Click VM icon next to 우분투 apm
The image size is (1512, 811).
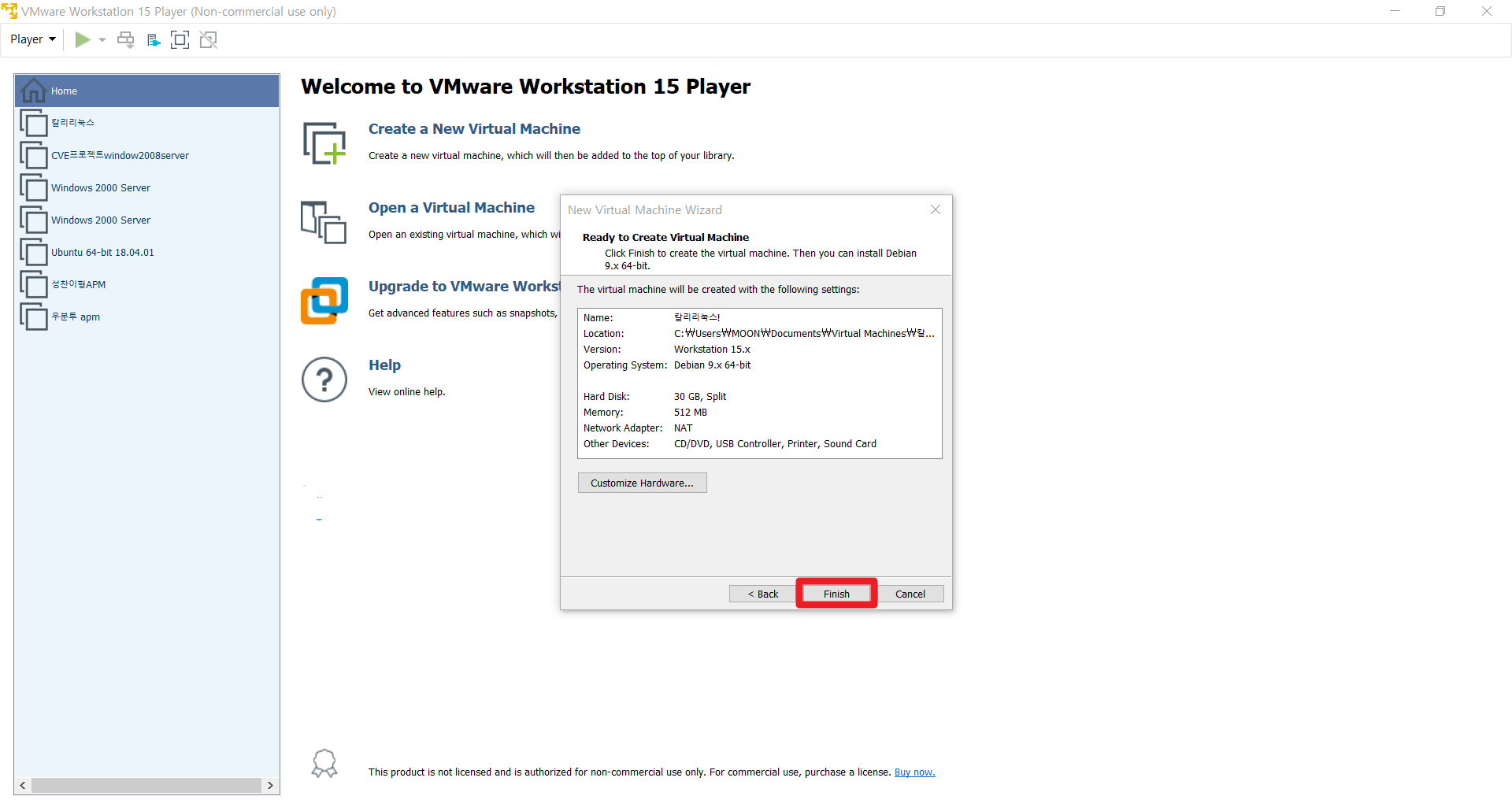34,317
